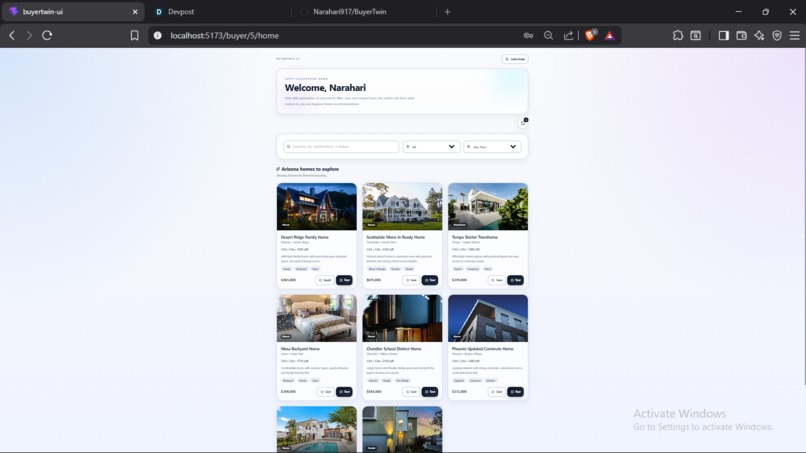The width and height of the screenshot is (806, 453).
Task: Open the property type 'All' dropdown
Action: coord(431,147)
